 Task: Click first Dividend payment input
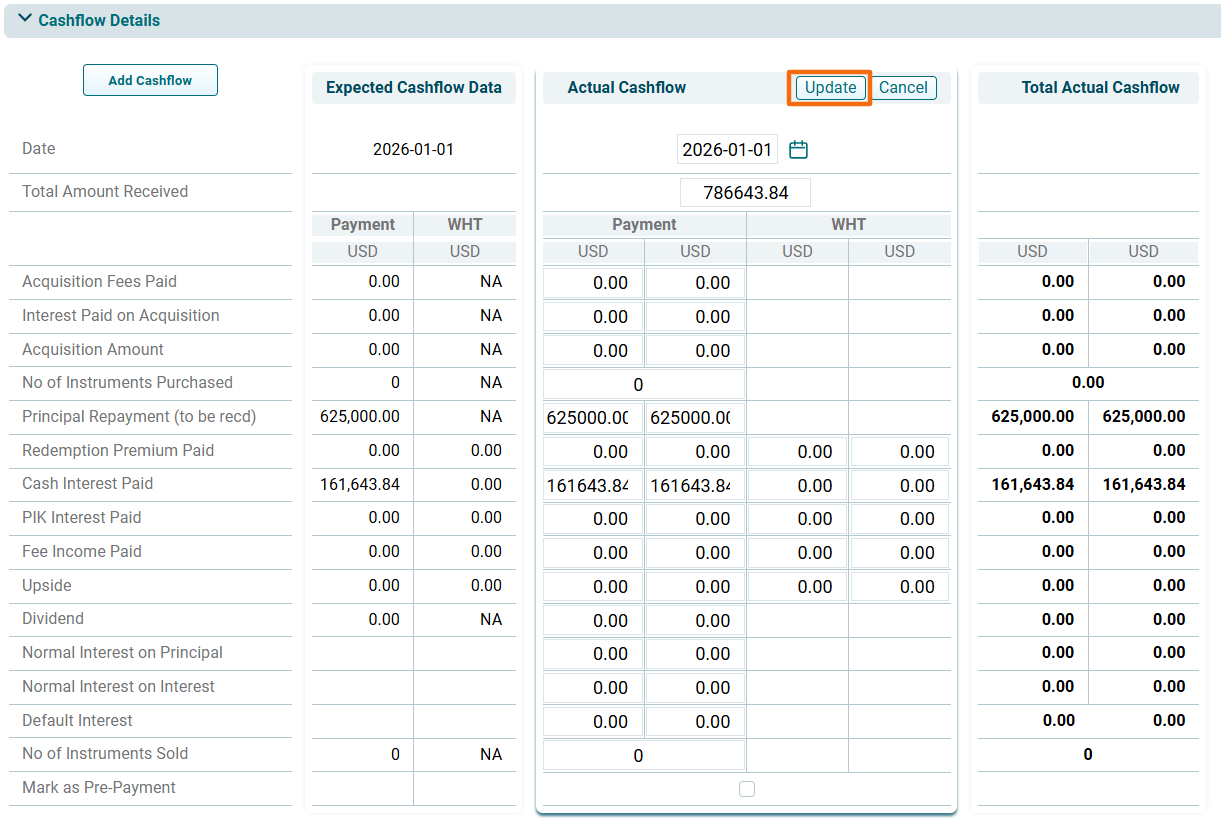594,621
